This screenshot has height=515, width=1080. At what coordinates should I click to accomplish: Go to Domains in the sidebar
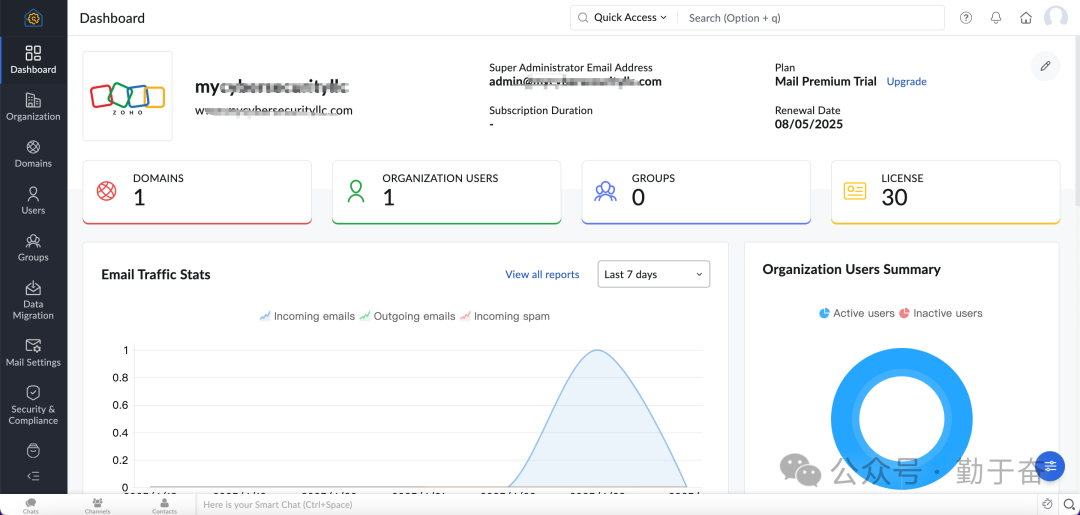click(x=33, y=153)
